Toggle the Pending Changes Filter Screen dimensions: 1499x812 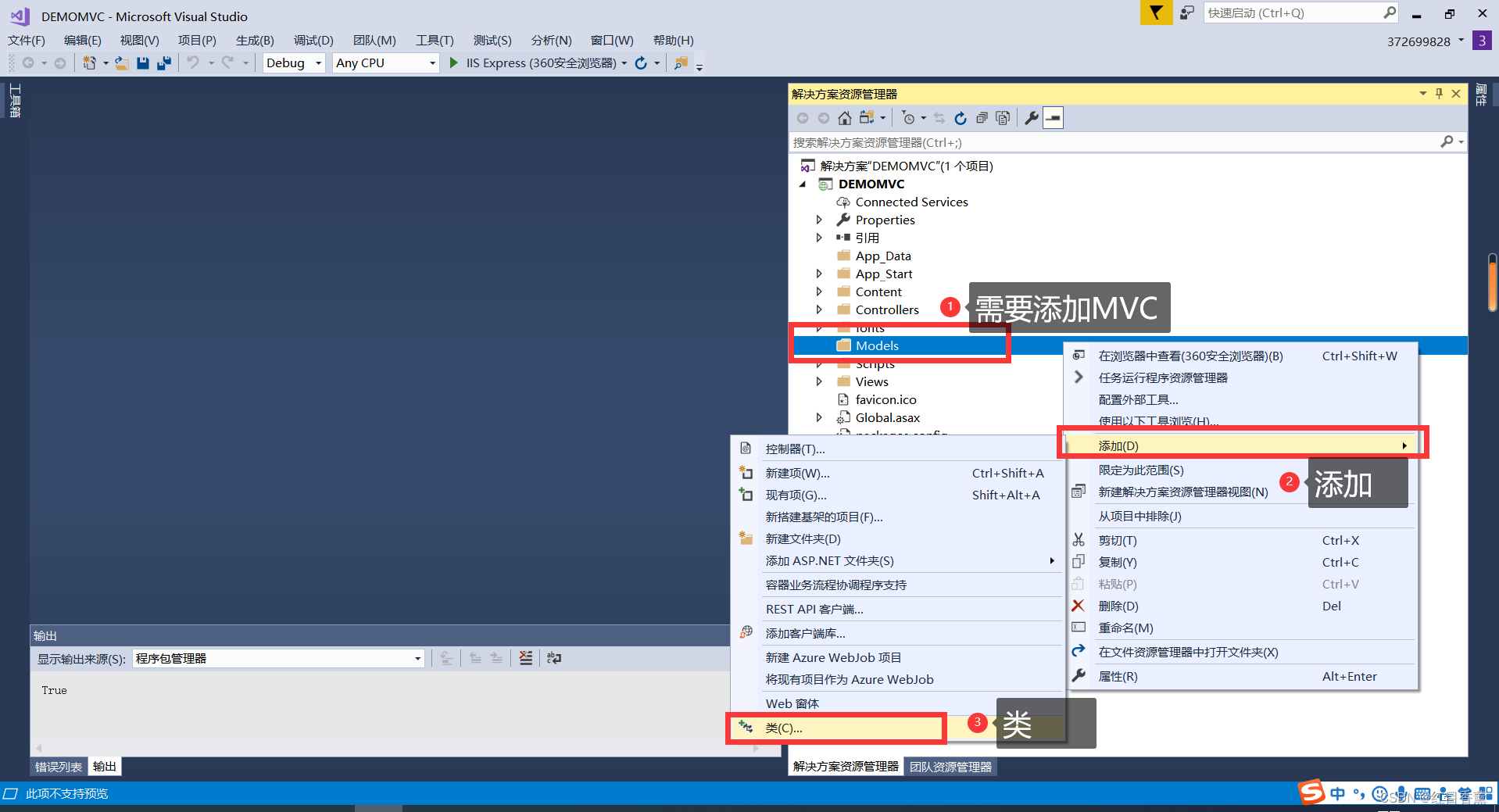tap(909, 118)
